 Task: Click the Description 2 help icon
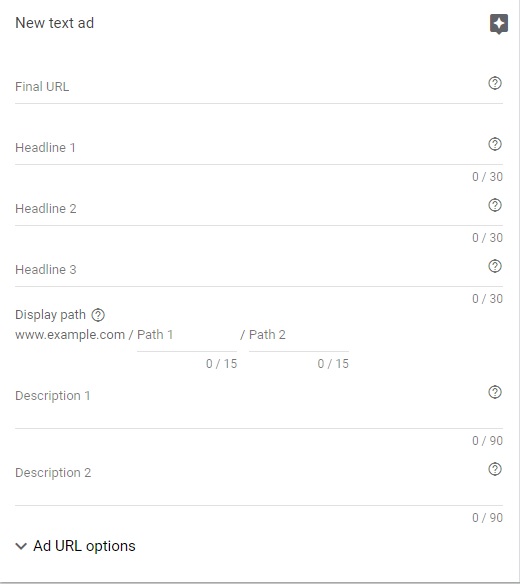495,469
